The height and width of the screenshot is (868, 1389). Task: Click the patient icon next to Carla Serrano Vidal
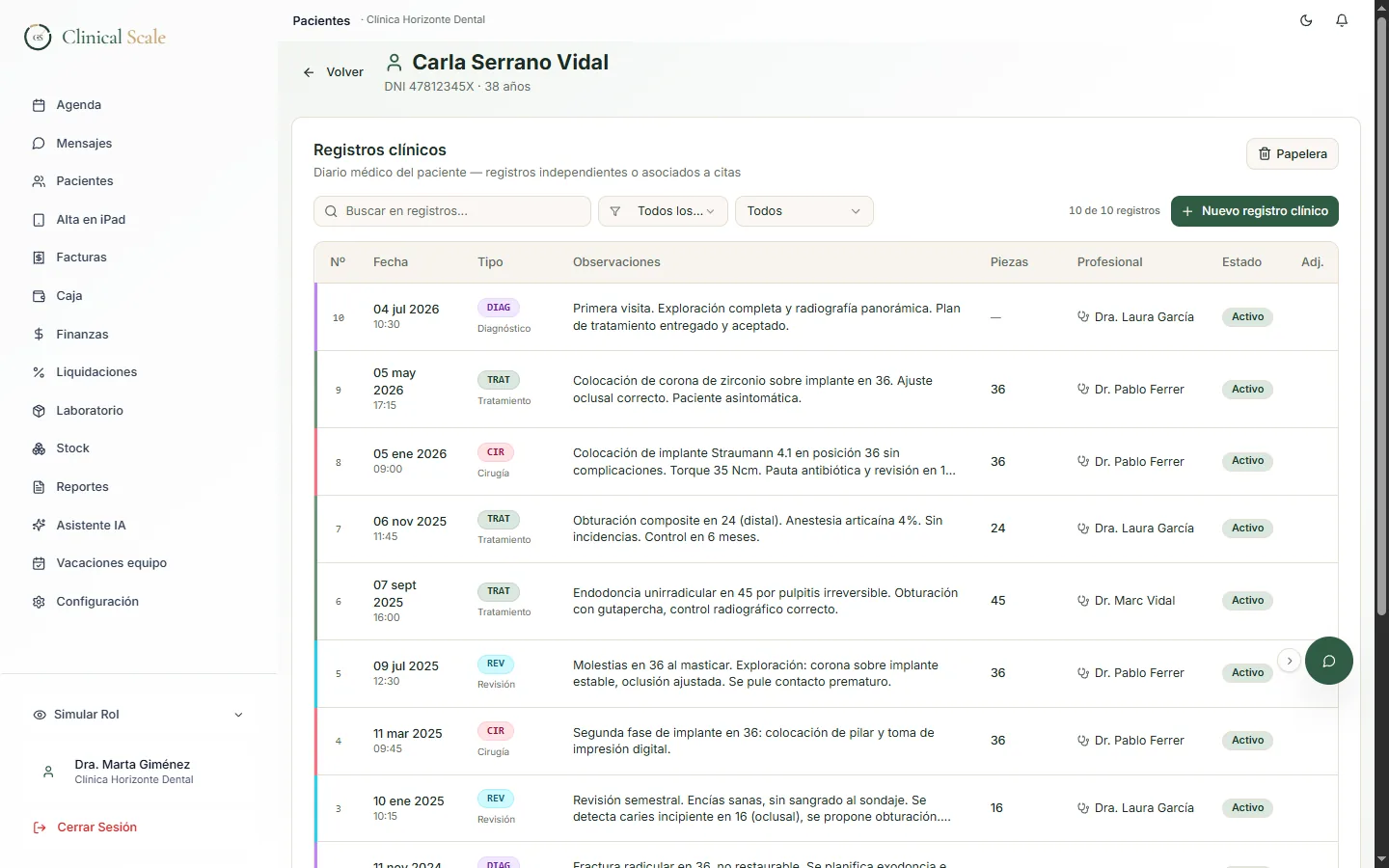(394, 63)
